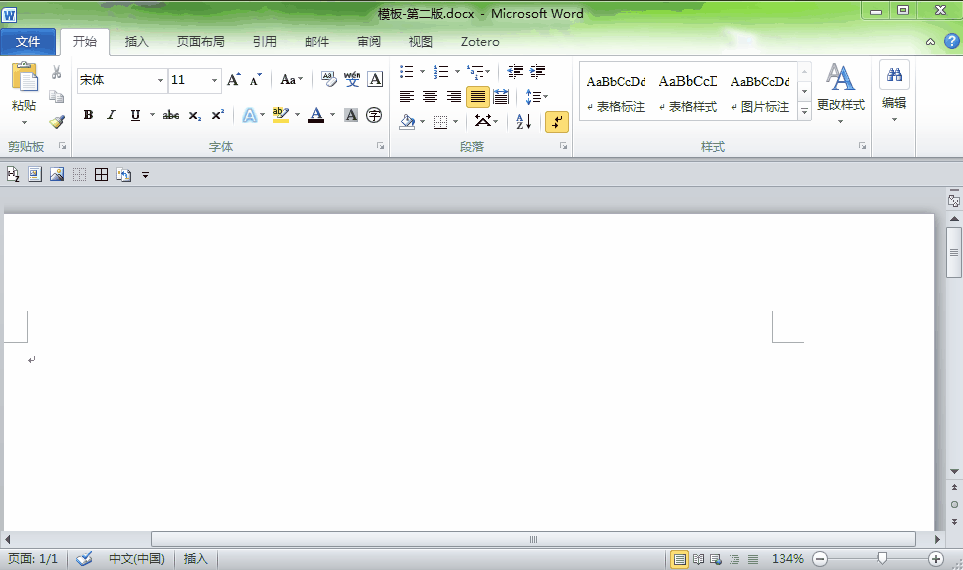The height and width of the screenshot is (570, 963).
Task: Open the Change Case Aa dropdown
Action: (292, 79)
